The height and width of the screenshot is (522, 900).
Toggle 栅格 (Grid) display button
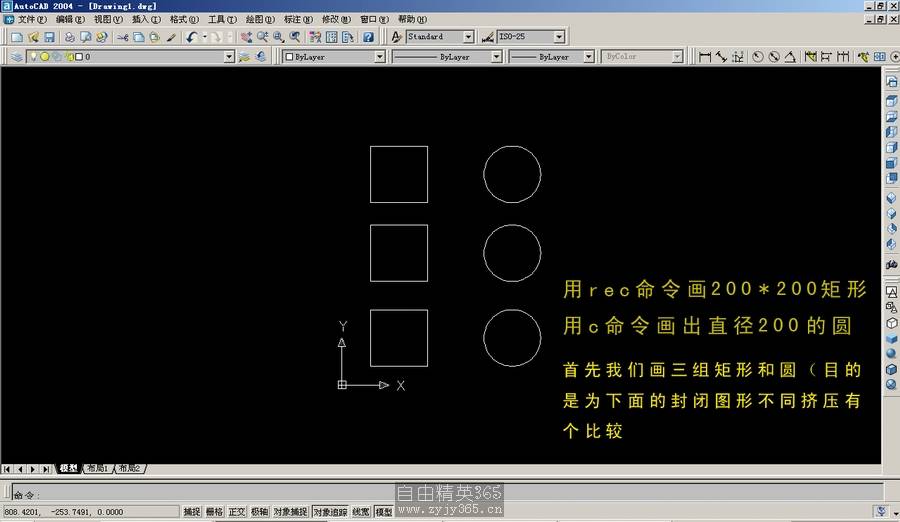215,512
